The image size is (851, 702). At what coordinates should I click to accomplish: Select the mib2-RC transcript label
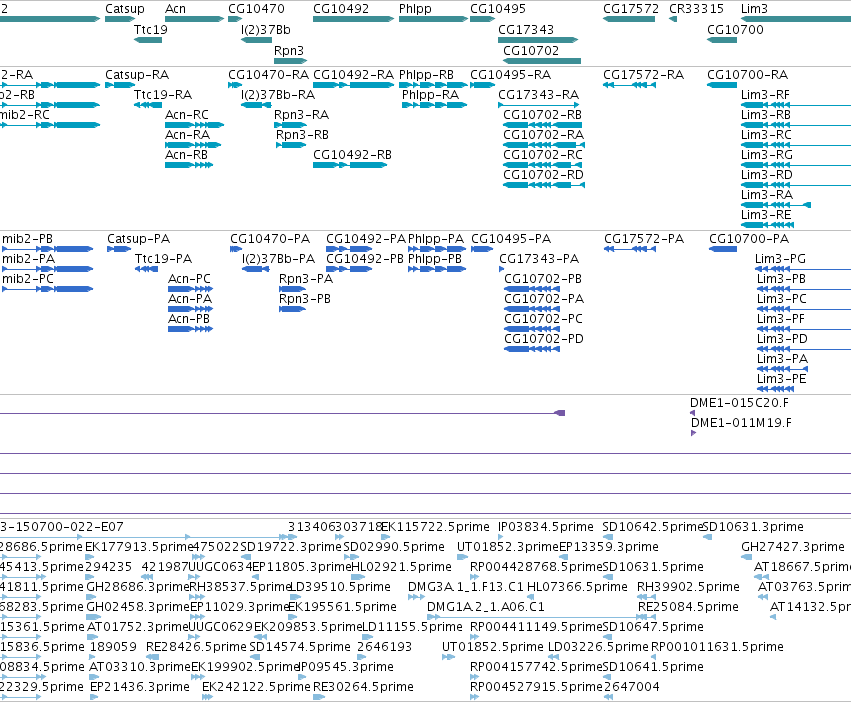coord(25,115)
